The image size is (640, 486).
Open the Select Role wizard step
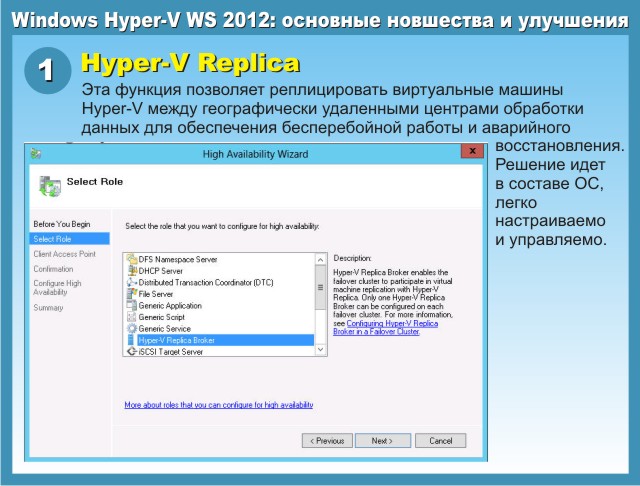coord(69,239)
